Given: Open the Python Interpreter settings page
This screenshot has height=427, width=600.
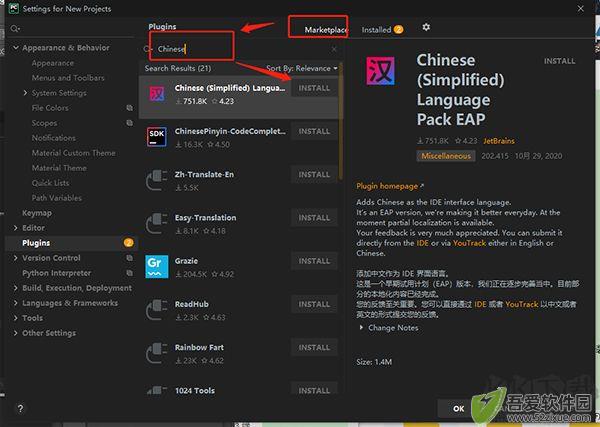Looking at the screenshot, I should pos(57,273).
